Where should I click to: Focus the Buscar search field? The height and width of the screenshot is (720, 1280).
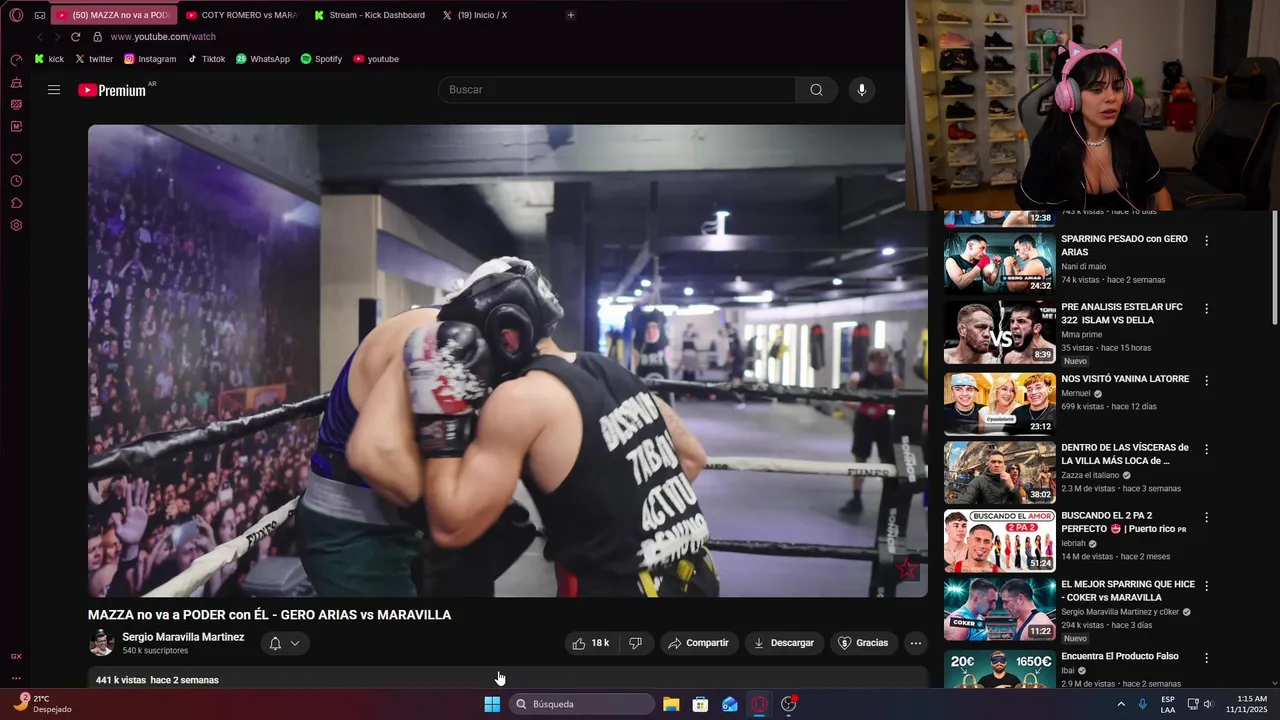617,90
